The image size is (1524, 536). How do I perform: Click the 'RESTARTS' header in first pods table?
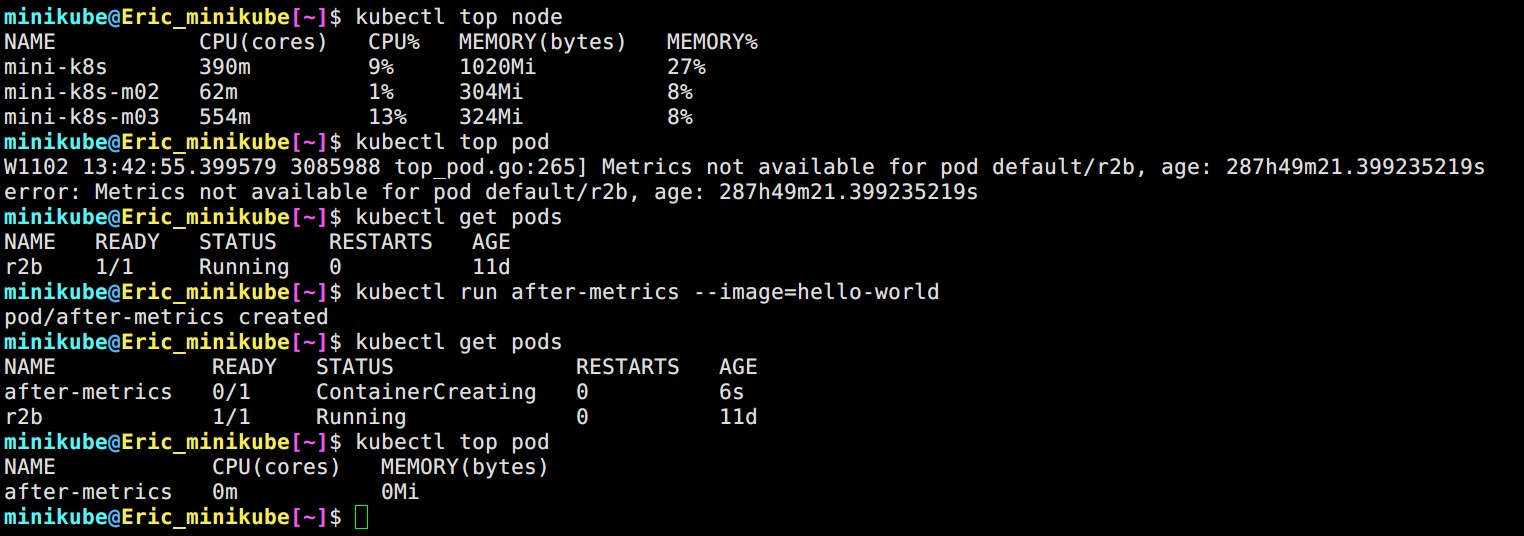[381, 242]
